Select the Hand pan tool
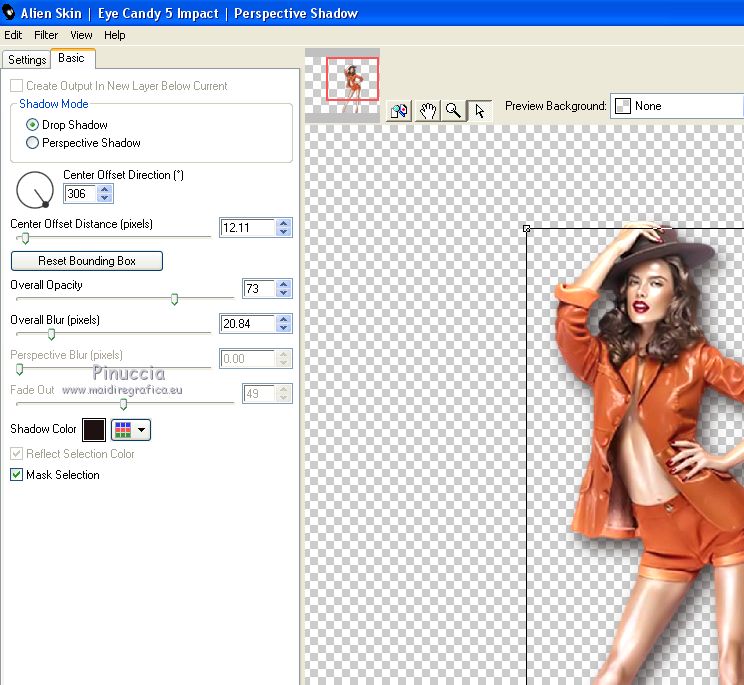The height and width of the screenshot is (685, 744). (x=428, y=111)
